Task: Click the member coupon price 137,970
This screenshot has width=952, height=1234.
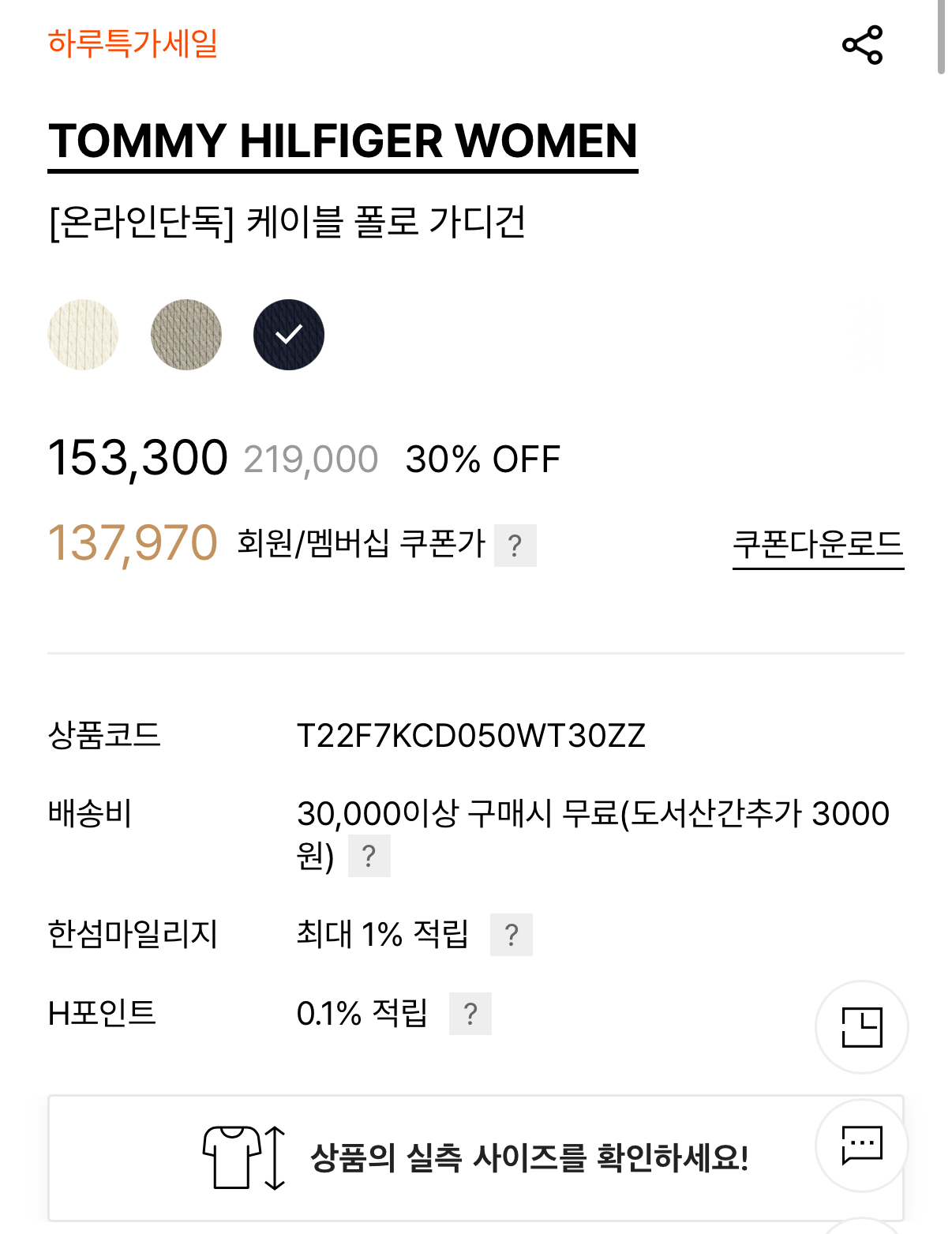Action: click(134, 541)
